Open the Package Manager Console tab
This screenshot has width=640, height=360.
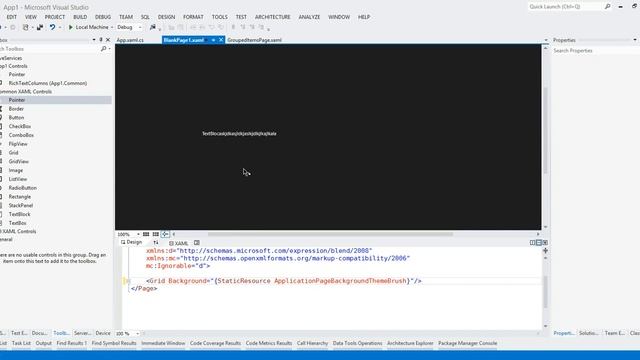[x=468, y=343]
